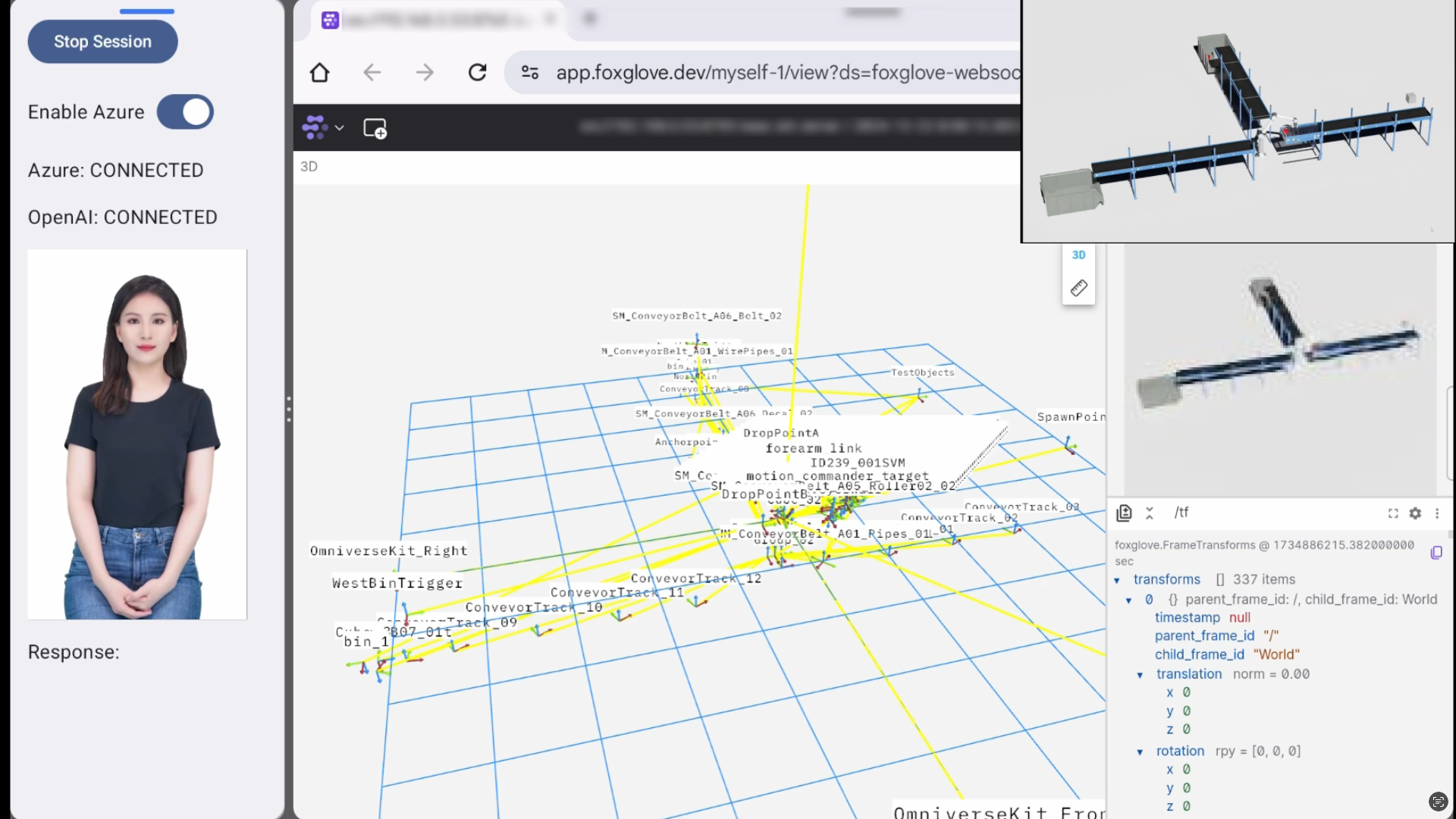The image size is (1456, 819).
Task: Copy the FrameTransforms message to clipboard
Action: 1436,553
